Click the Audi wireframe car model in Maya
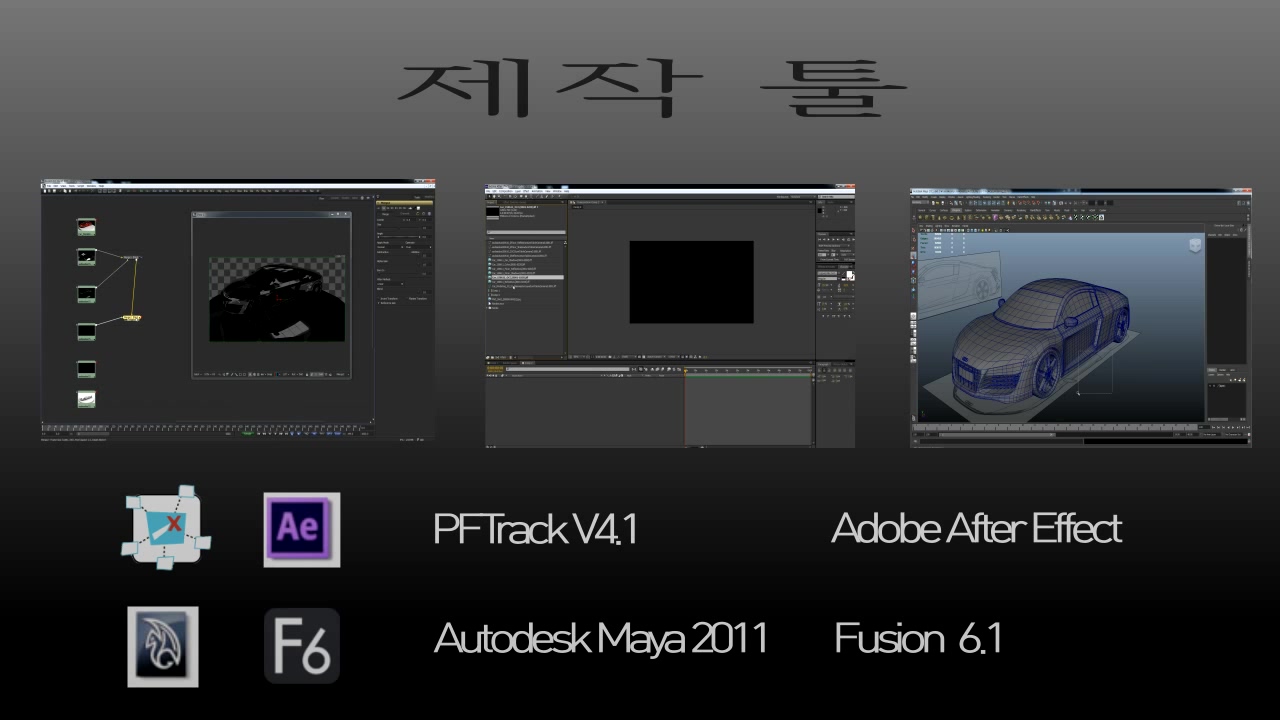 tap(1040, 338)
